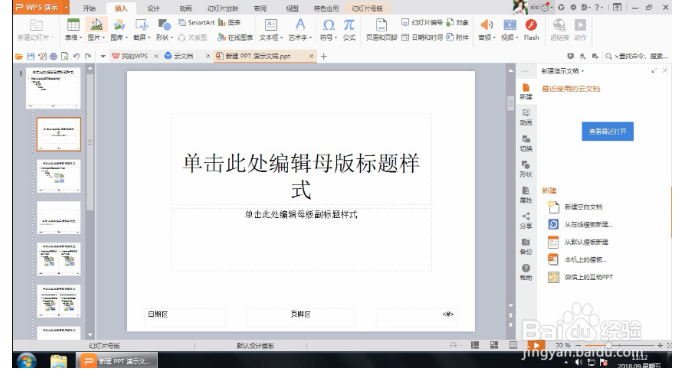Expand the 图库 dropdown arrow
Screen dimensions: 680x375
tap(126, 38)
